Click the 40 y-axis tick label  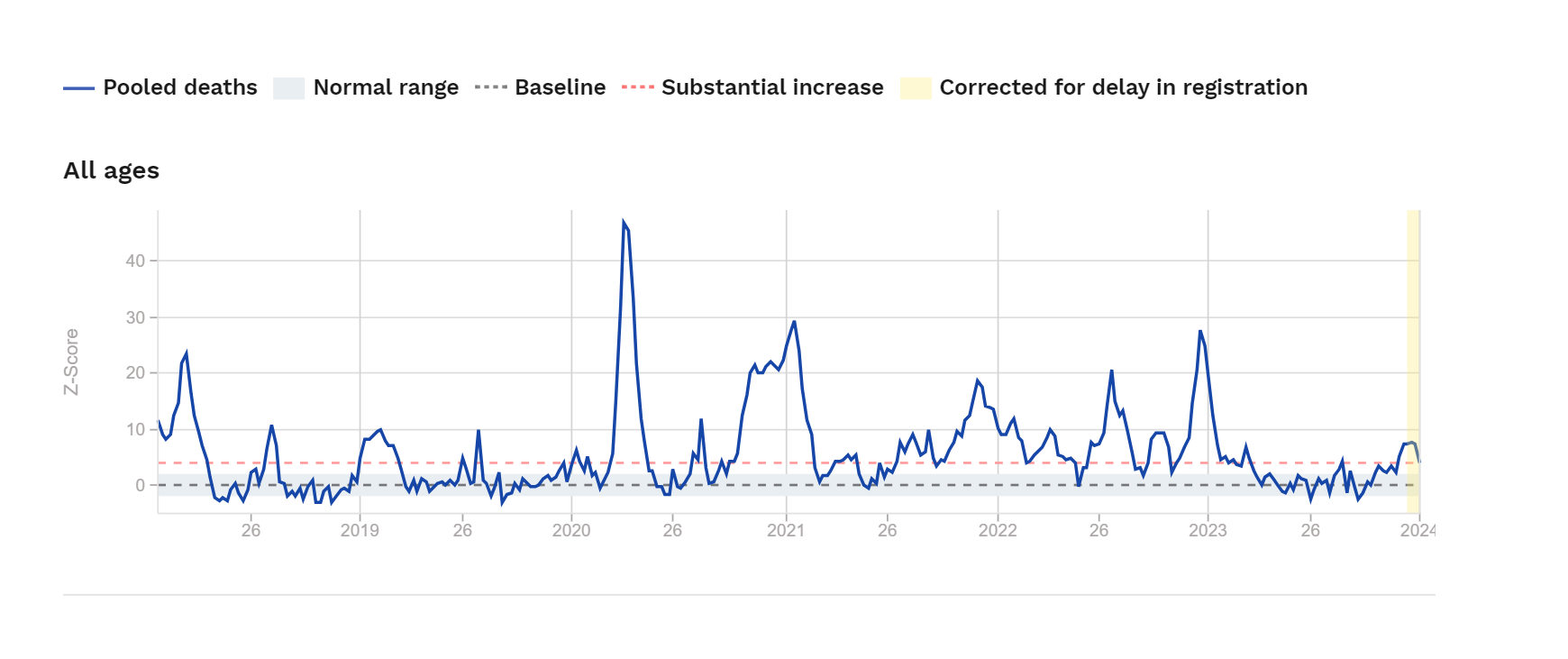tap(135, 261)
